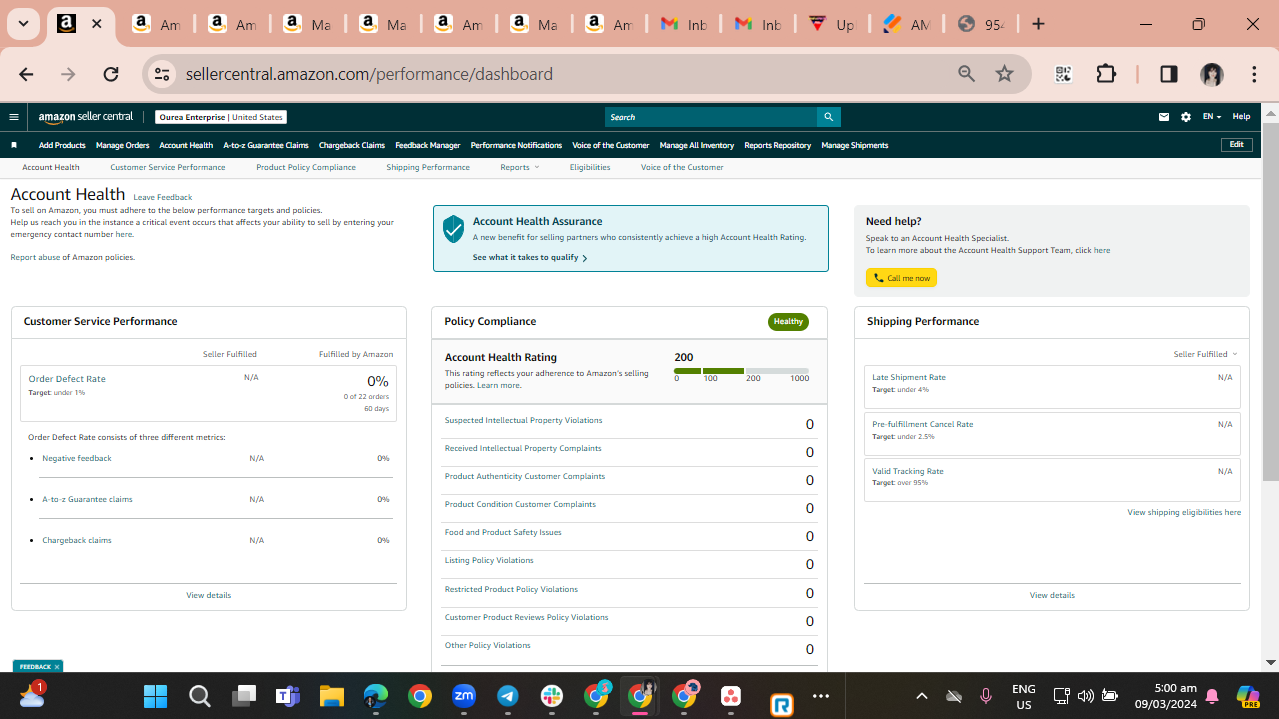
Task: Open the QR code extension icon
Action: pos(1063,74)
